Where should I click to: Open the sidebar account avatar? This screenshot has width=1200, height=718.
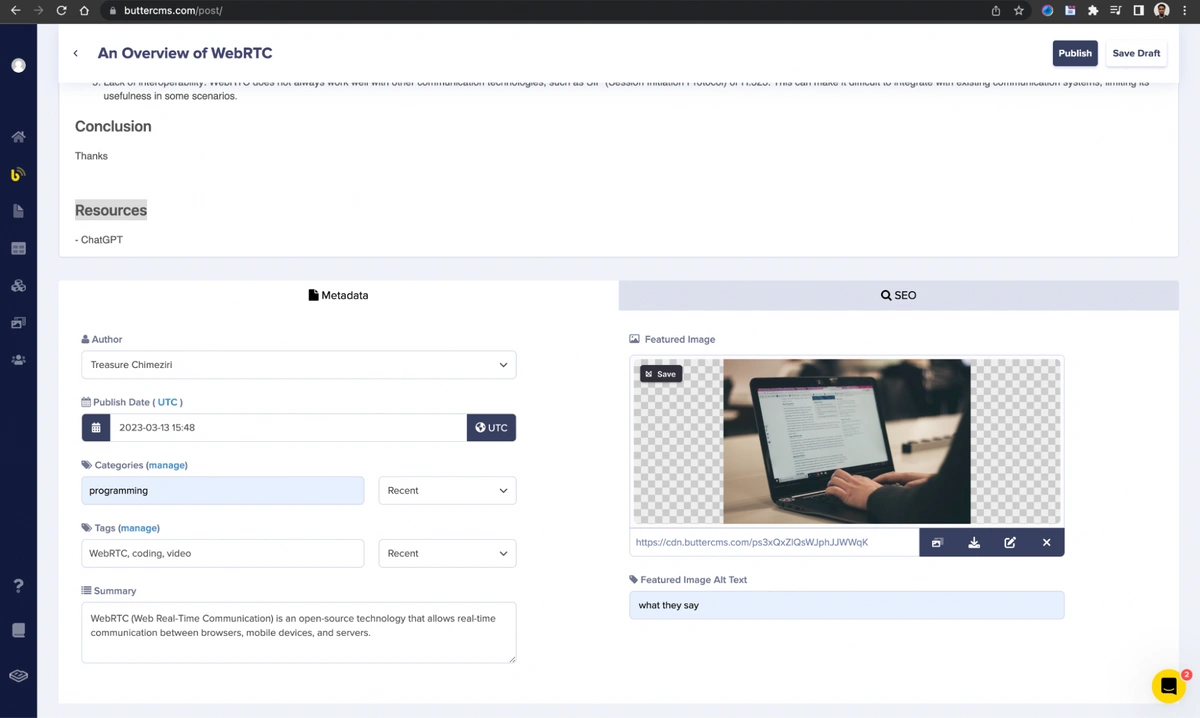[18, 65]
